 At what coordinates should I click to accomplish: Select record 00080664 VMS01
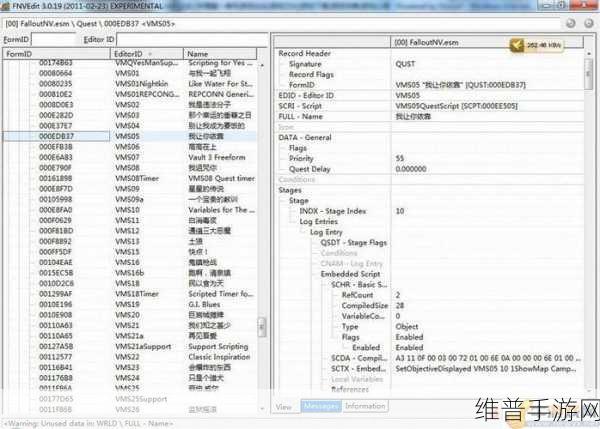click(x=130, y=73)
